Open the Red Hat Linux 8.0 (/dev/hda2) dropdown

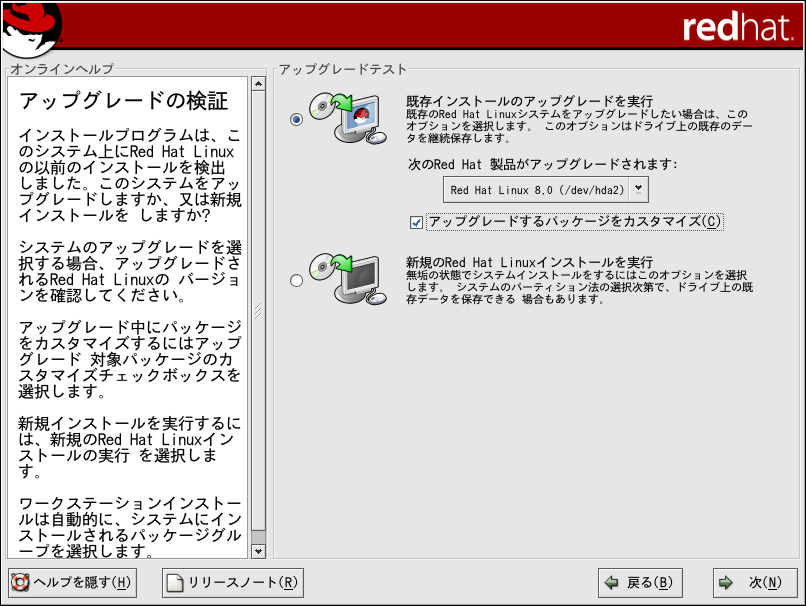(x=537, y=189)
